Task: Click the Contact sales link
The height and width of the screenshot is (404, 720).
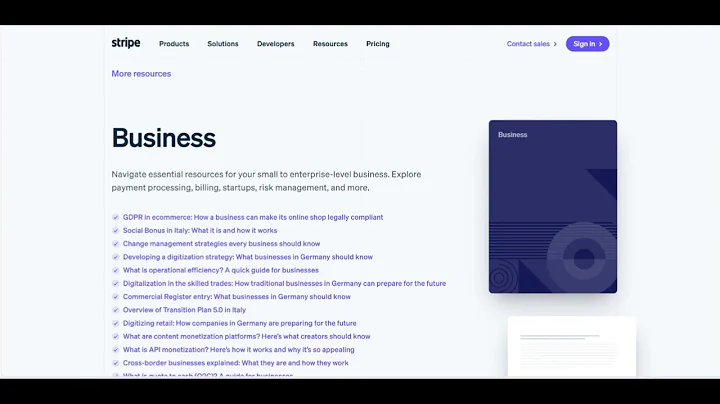Action: 532,44
